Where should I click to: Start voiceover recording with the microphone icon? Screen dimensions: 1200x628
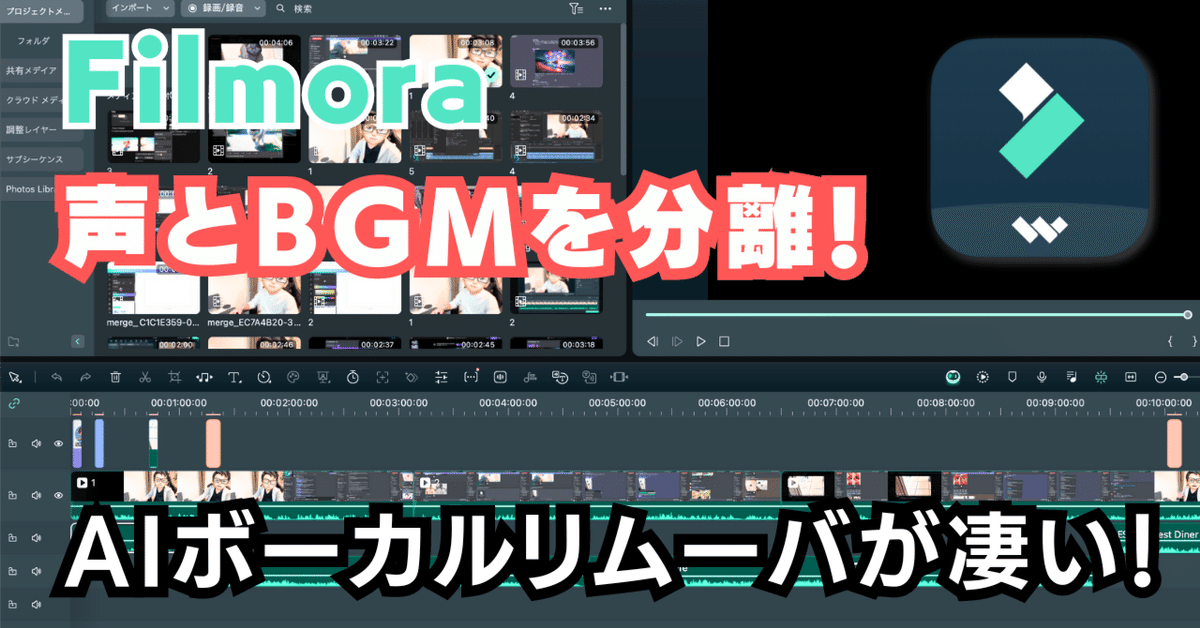coord(1042,378)
